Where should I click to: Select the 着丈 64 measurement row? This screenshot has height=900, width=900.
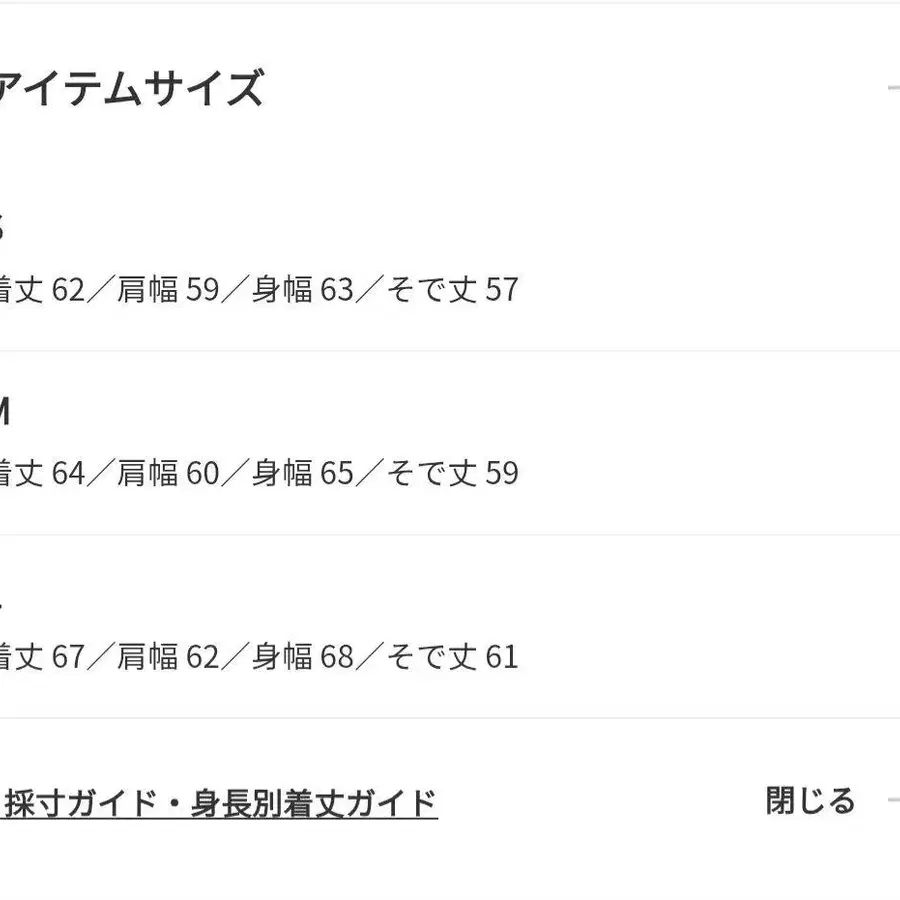click(42, 473)
